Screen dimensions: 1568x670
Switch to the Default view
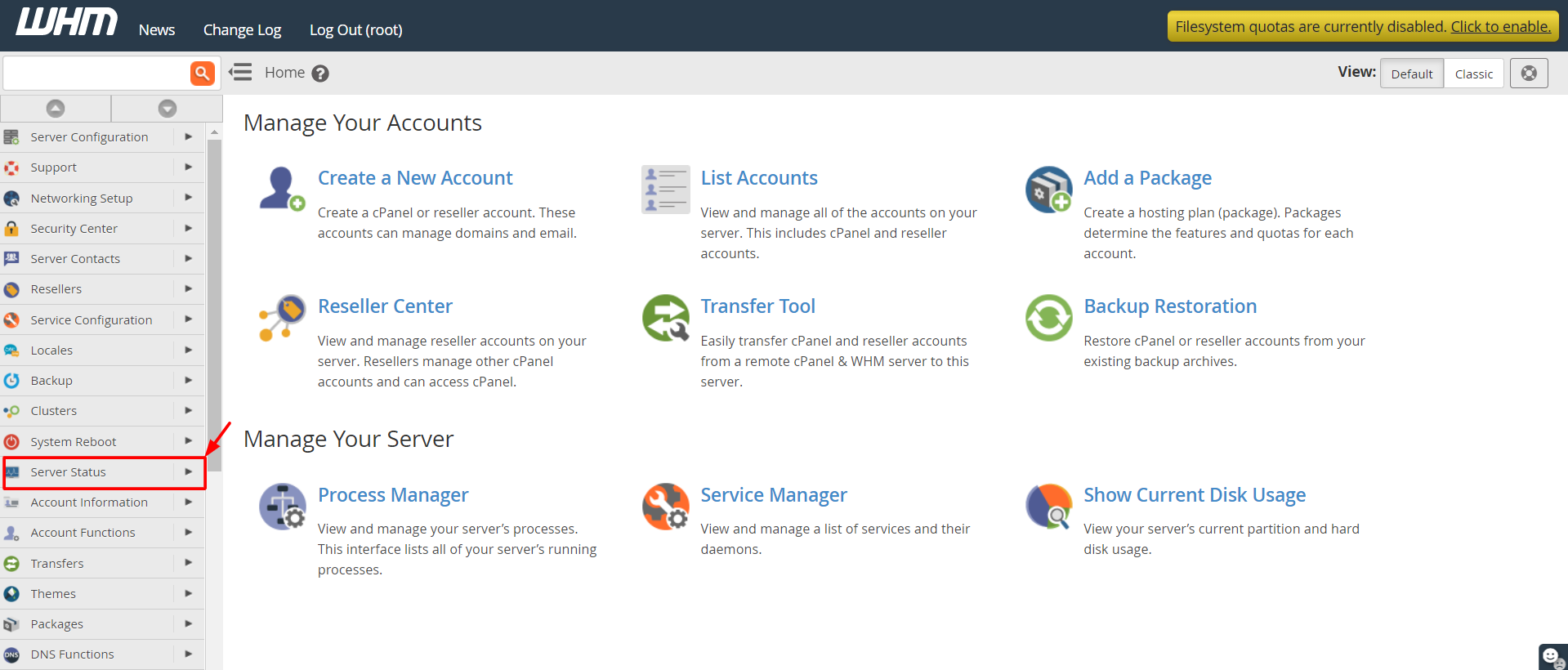pyautogui.click(x=1412, y=74)
